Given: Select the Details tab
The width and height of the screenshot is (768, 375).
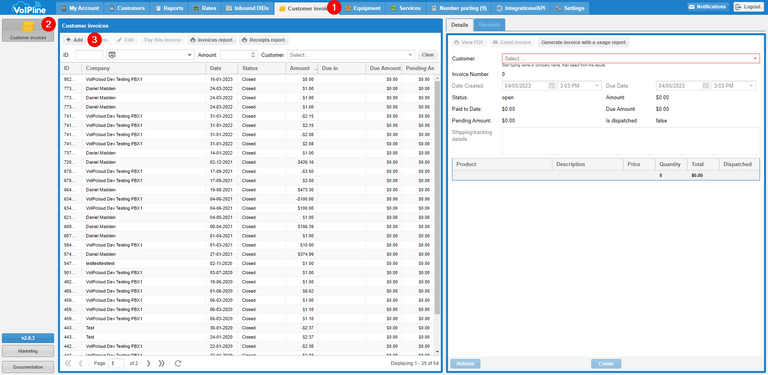Looking at the screenshot, I should click(459, 24).
